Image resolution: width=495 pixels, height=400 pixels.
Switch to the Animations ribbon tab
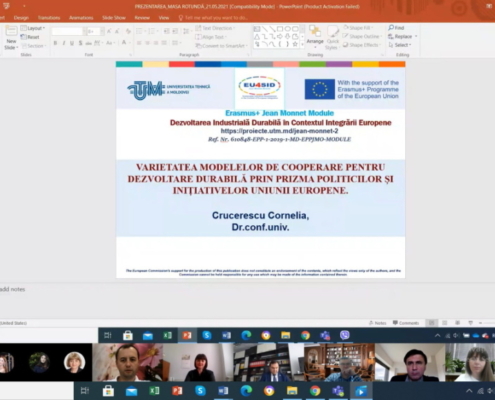(x=81, y=18)
